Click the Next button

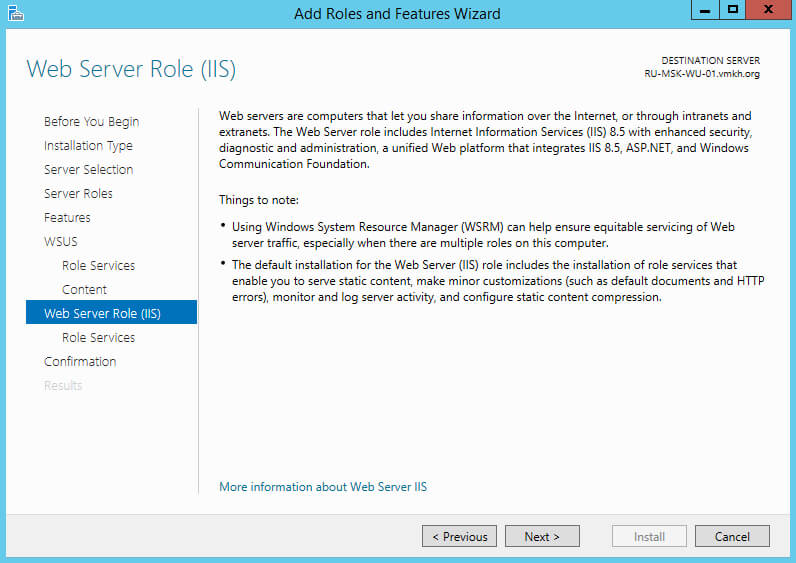(x=542, y=536)
